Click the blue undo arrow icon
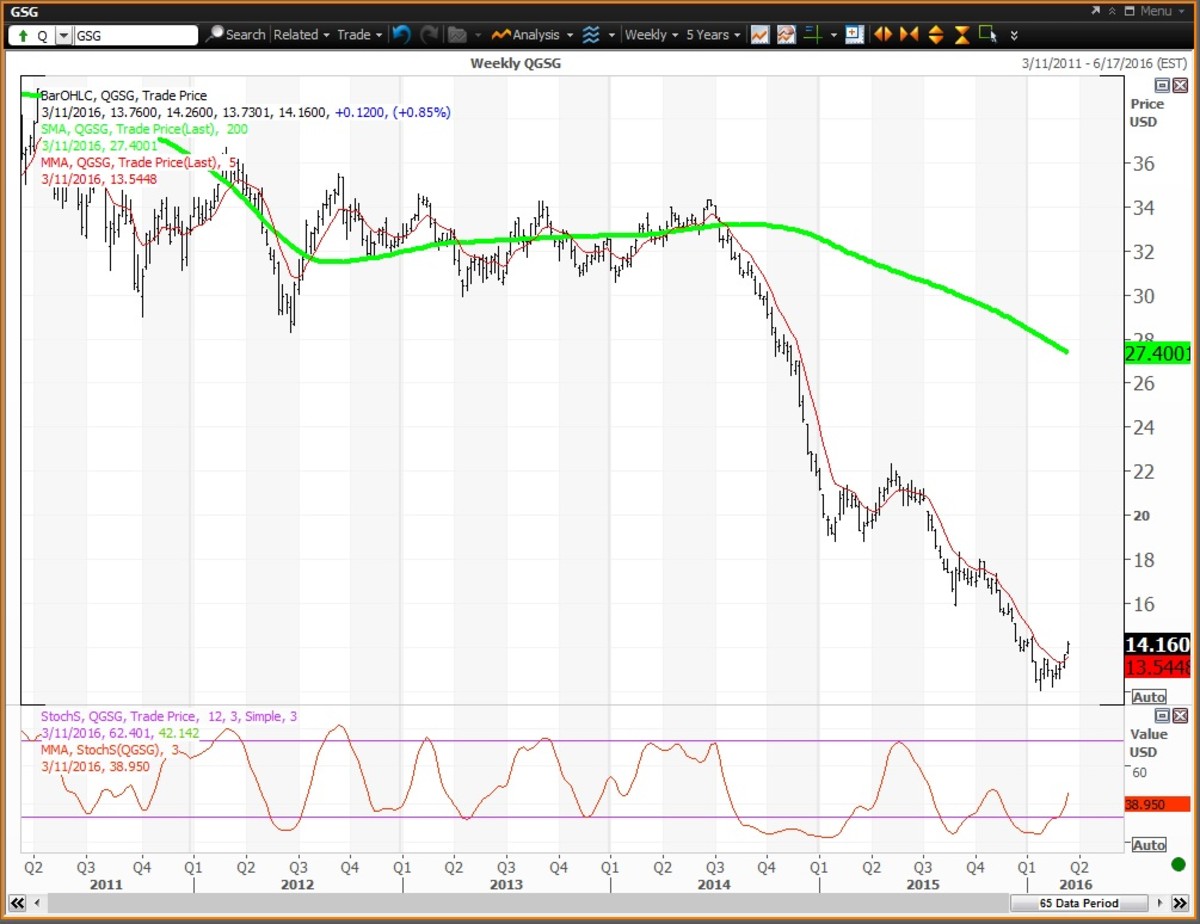Image resolution: width=1200 pixels, height=924 pixels. tap(401, 35)
